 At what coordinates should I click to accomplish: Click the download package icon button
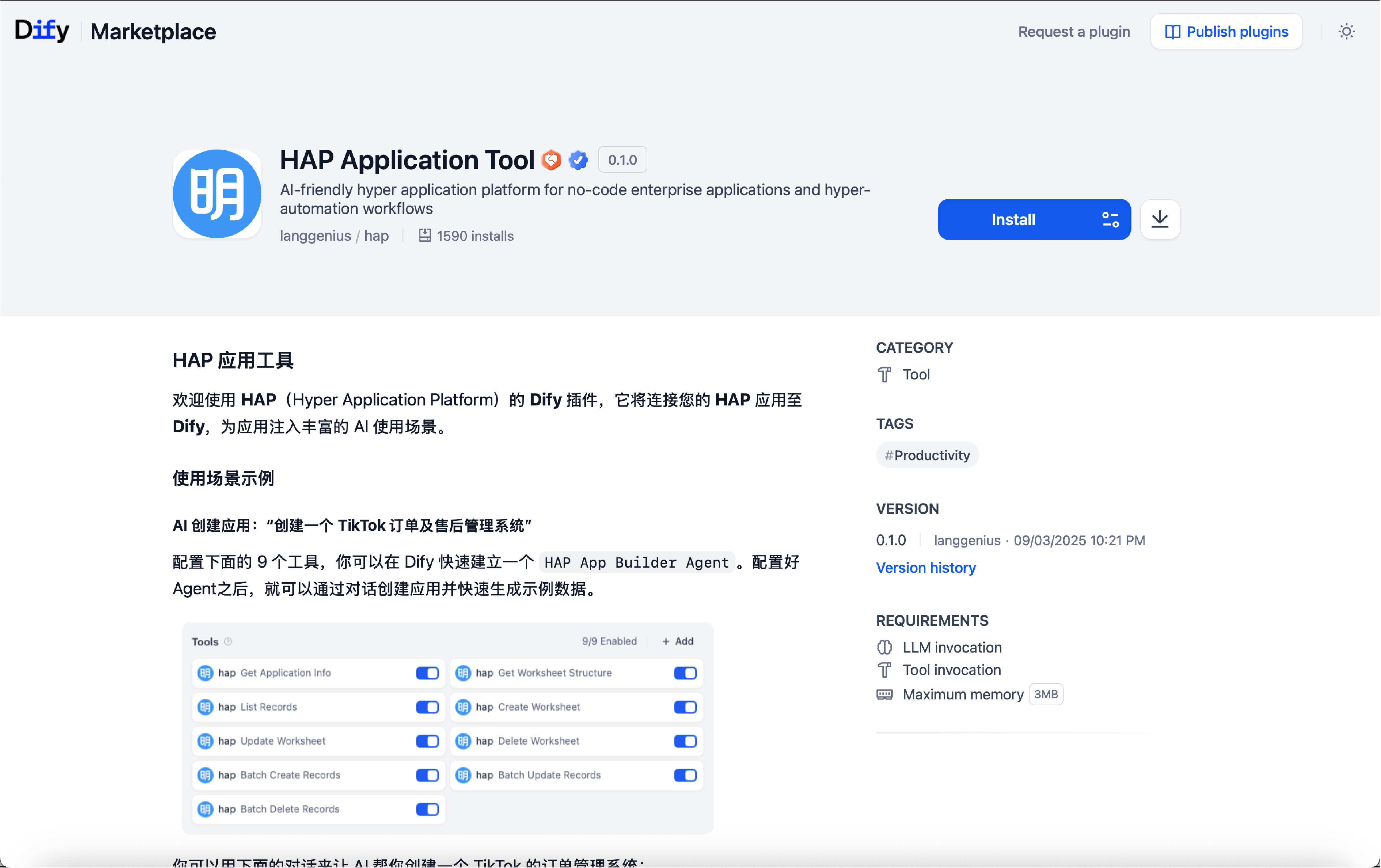click(1160, 219)
